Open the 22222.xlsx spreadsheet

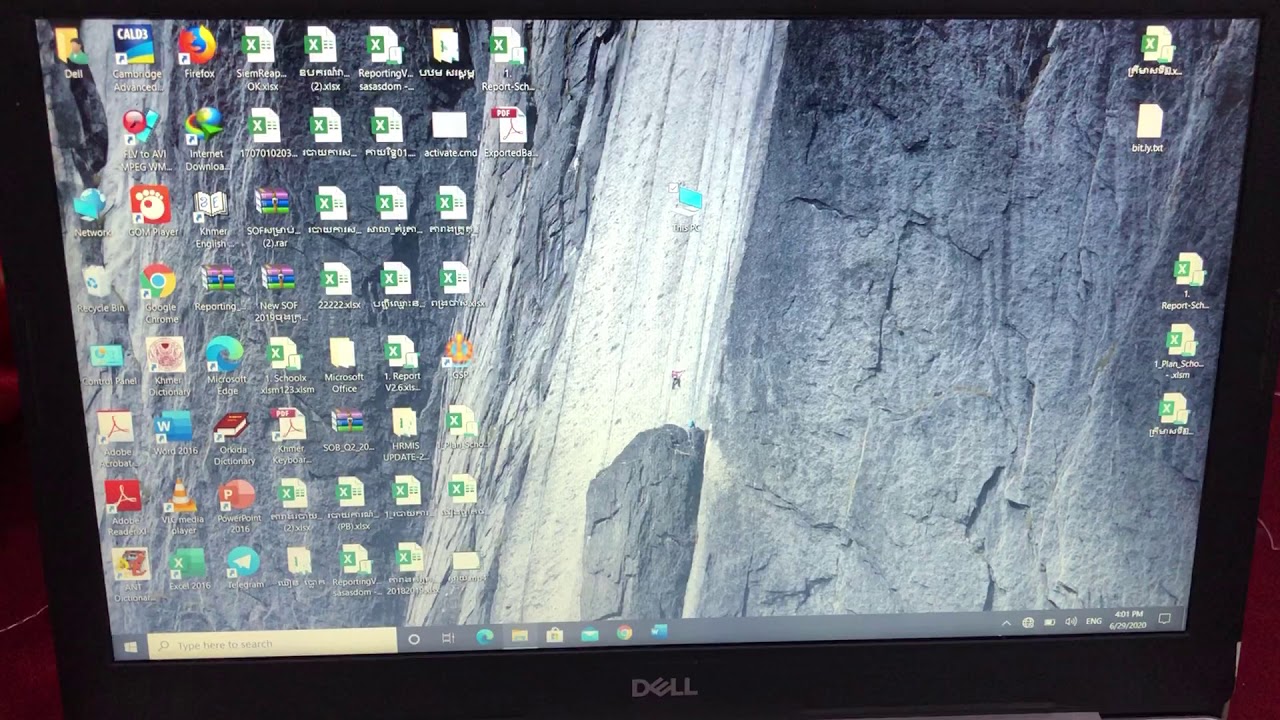[x=337, y=285]
